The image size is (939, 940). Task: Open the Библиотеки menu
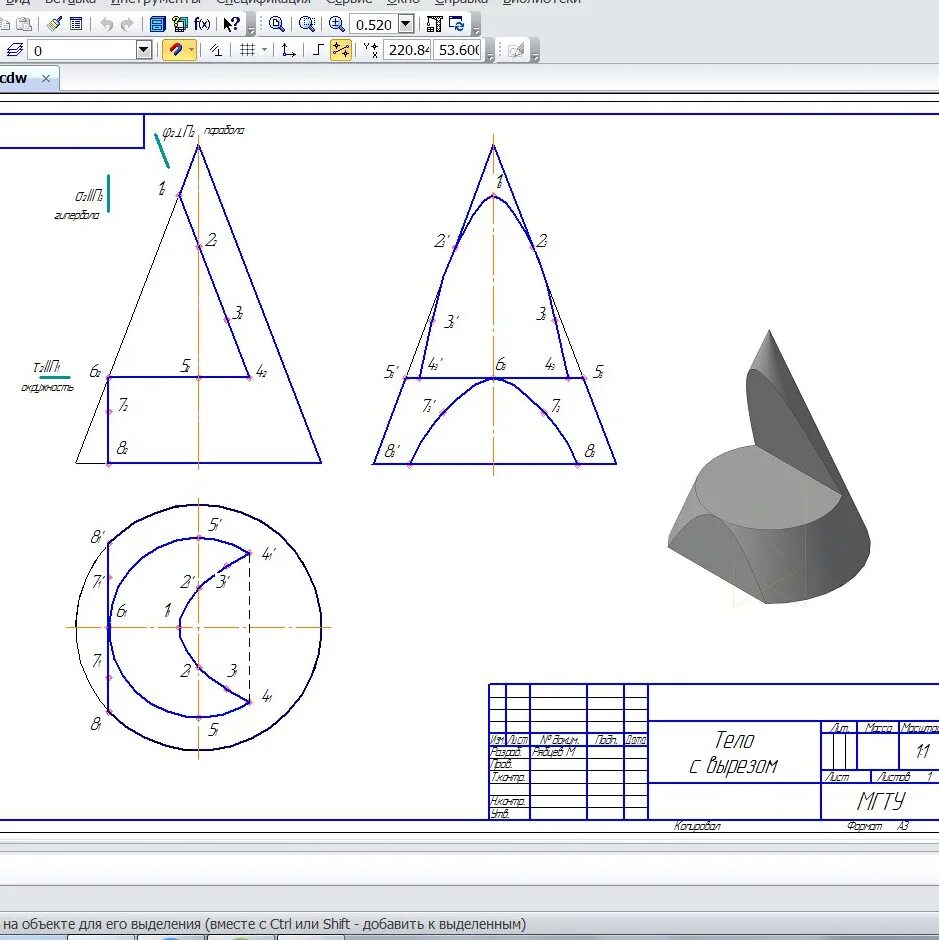tap(542, 2)
